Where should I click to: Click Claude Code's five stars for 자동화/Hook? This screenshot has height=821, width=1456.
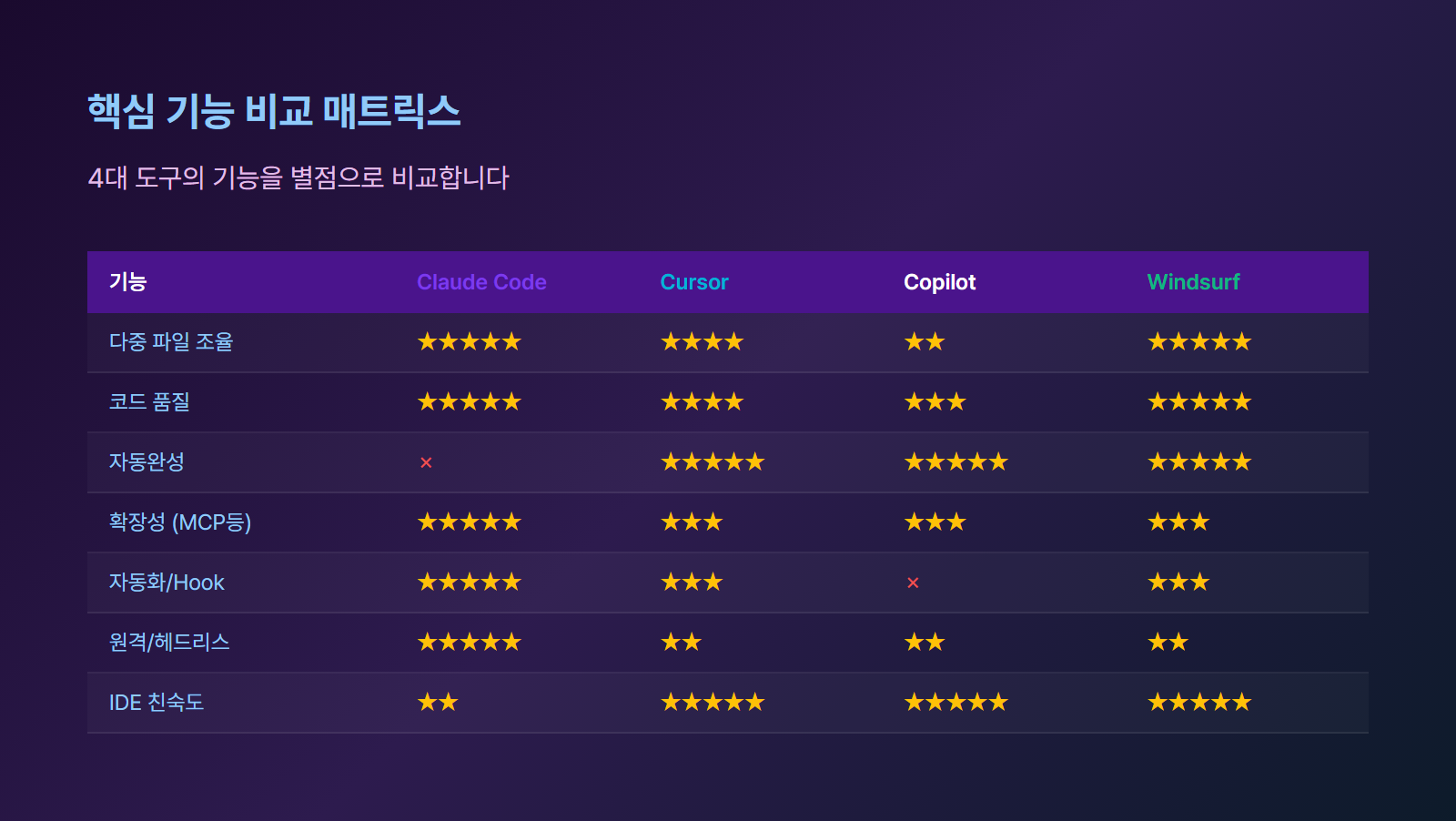(x=470, y=583)
